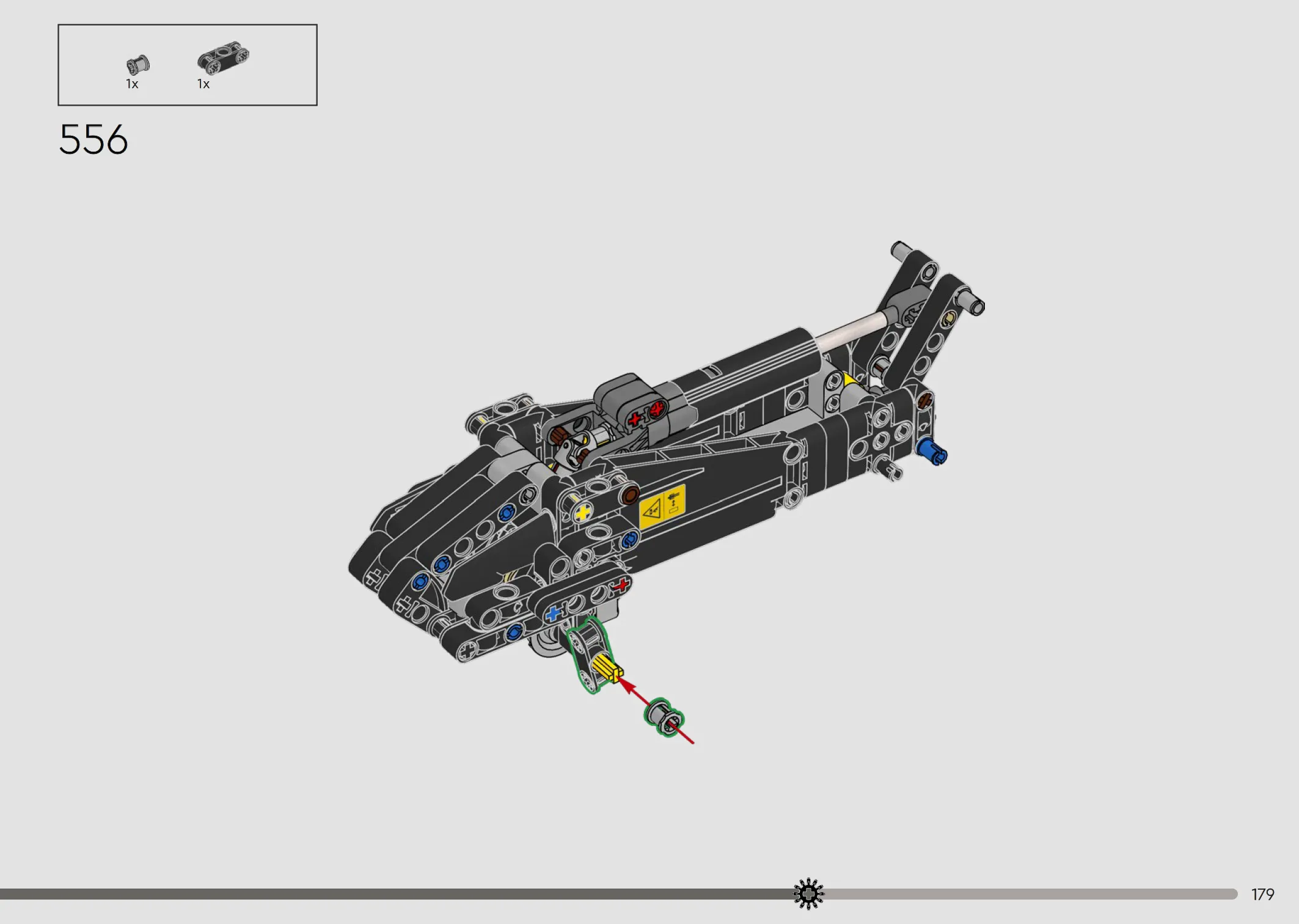
Task: Click the yellow warning sticker on the model
Action: [662, 507]
